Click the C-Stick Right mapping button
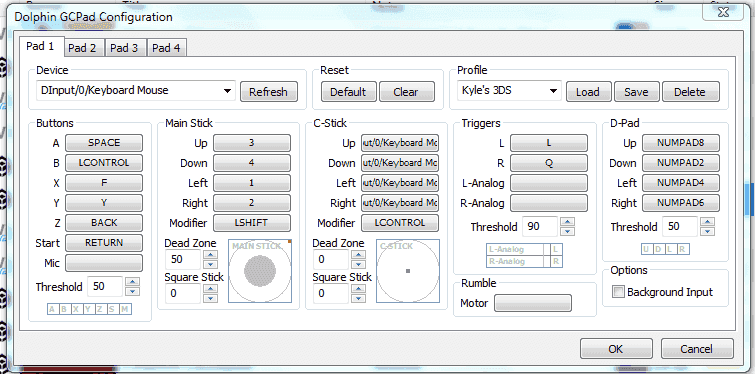The image size is (755, 374). pyautogui.click(x=400, y=203)
